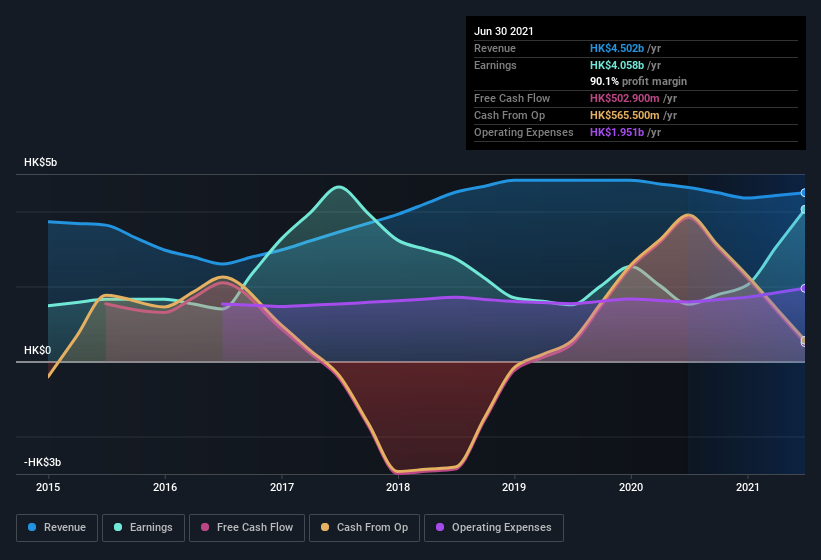Click the blue Revenue endpoint marker
Screen dimensions: 821x560
point(804,193)
